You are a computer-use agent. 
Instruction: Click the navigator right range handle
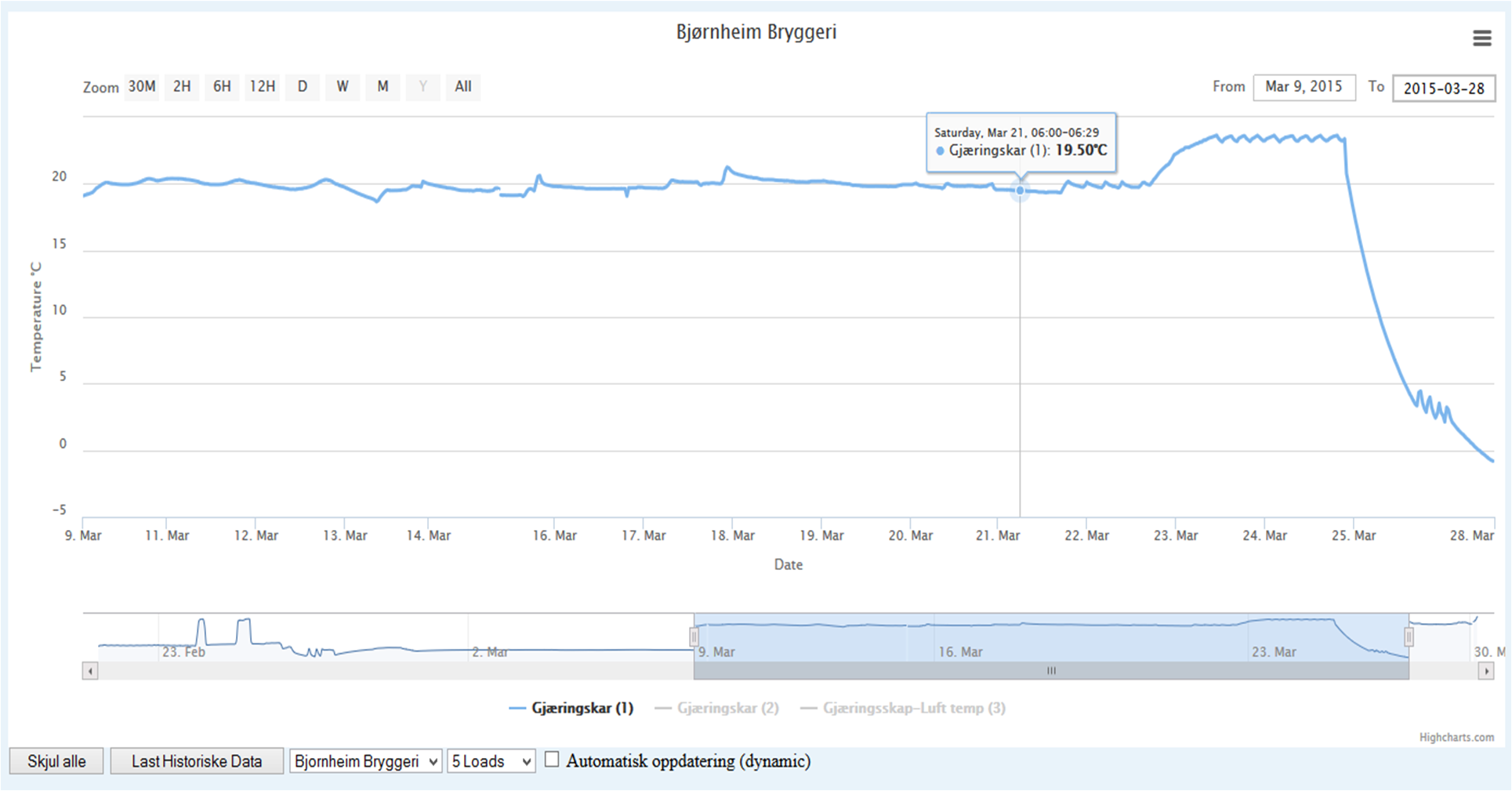(x=1409, y=637)
